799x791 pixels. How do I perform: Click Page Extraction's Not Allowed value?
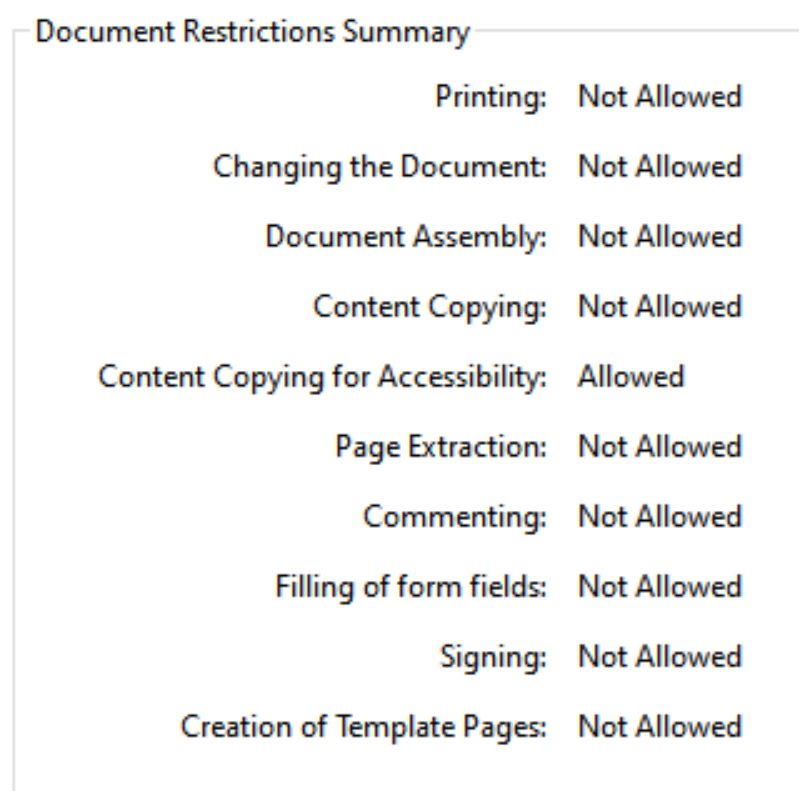660,446
